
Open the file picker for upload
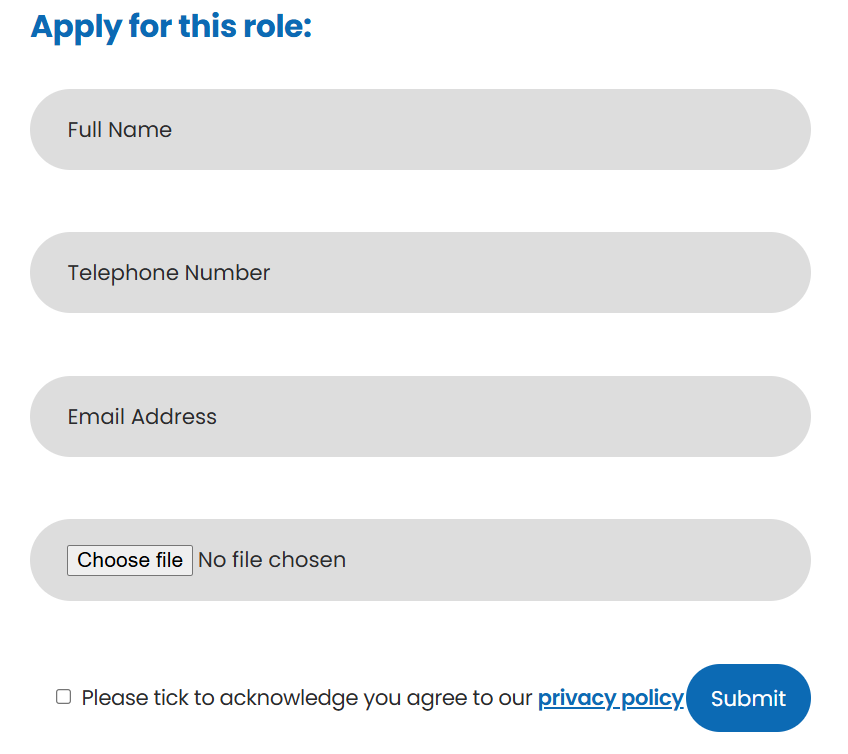(130, 560)
